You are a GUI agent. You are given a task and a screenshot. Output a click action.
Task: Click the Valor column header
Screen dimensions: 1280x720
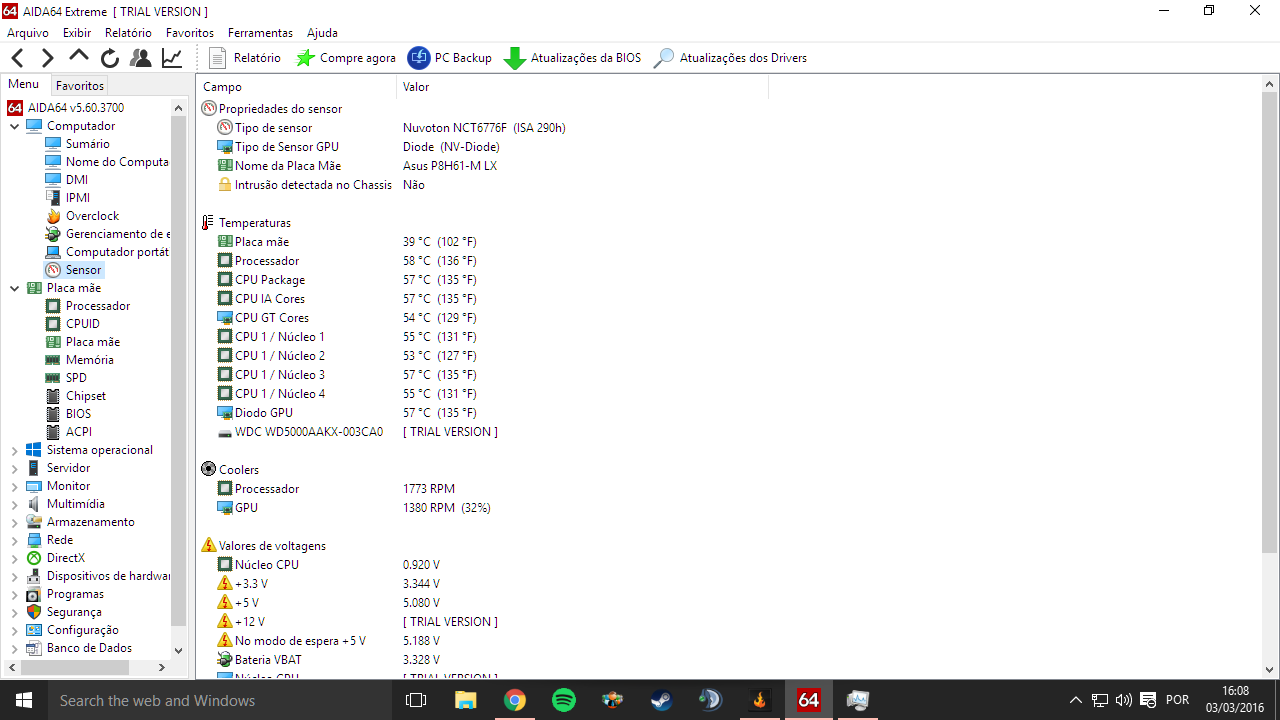(x=582, y=87)
